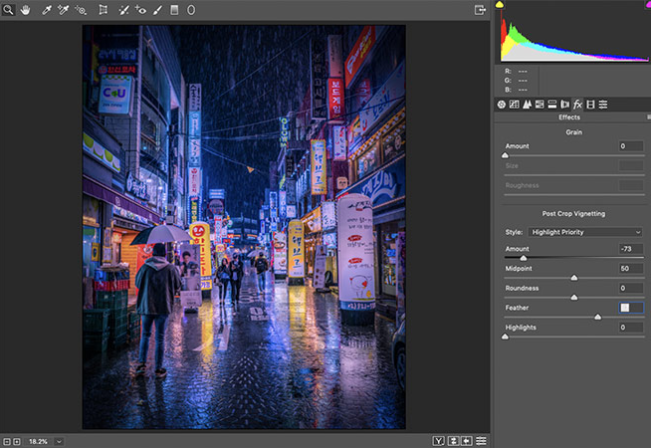Open the Basic panel tab
The image size is (651, 448).
click(x=502, y=105)
